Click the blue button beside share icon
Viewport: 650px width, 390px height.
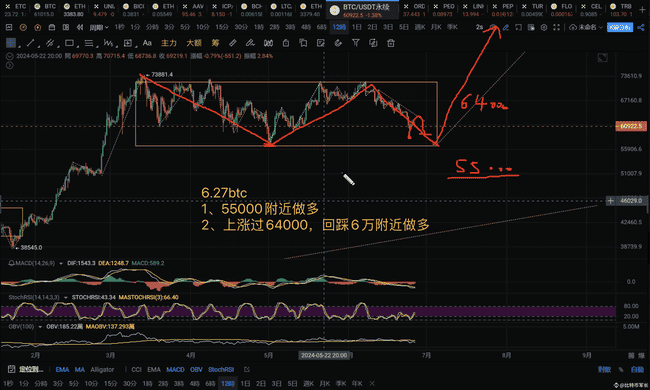620,27
